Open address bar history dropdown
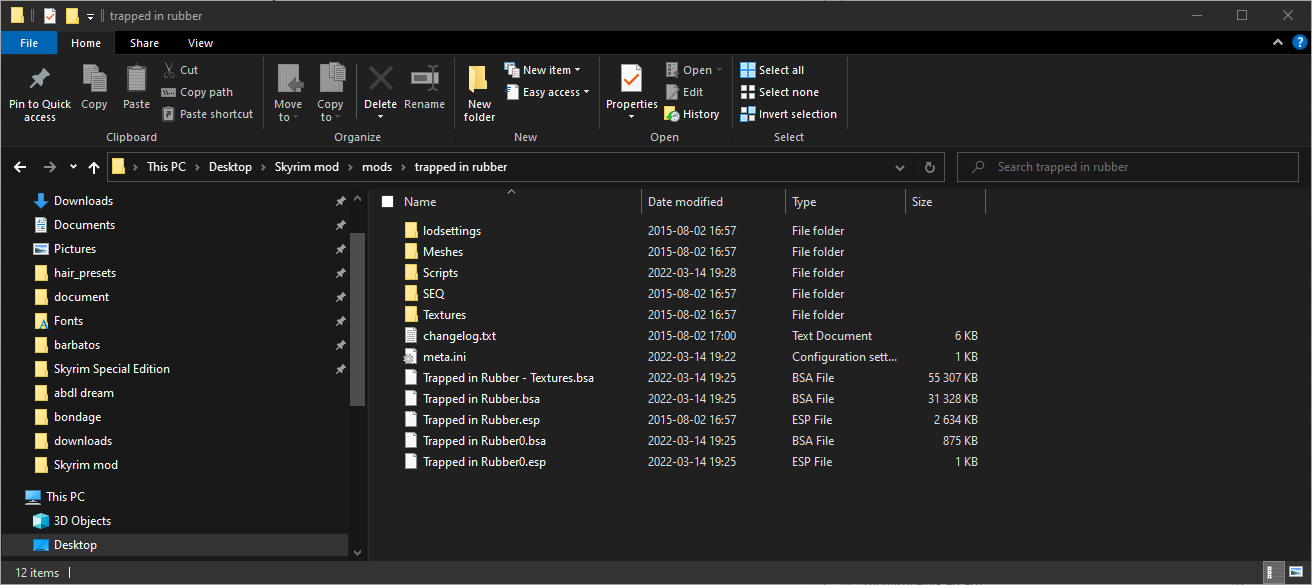 900,167
